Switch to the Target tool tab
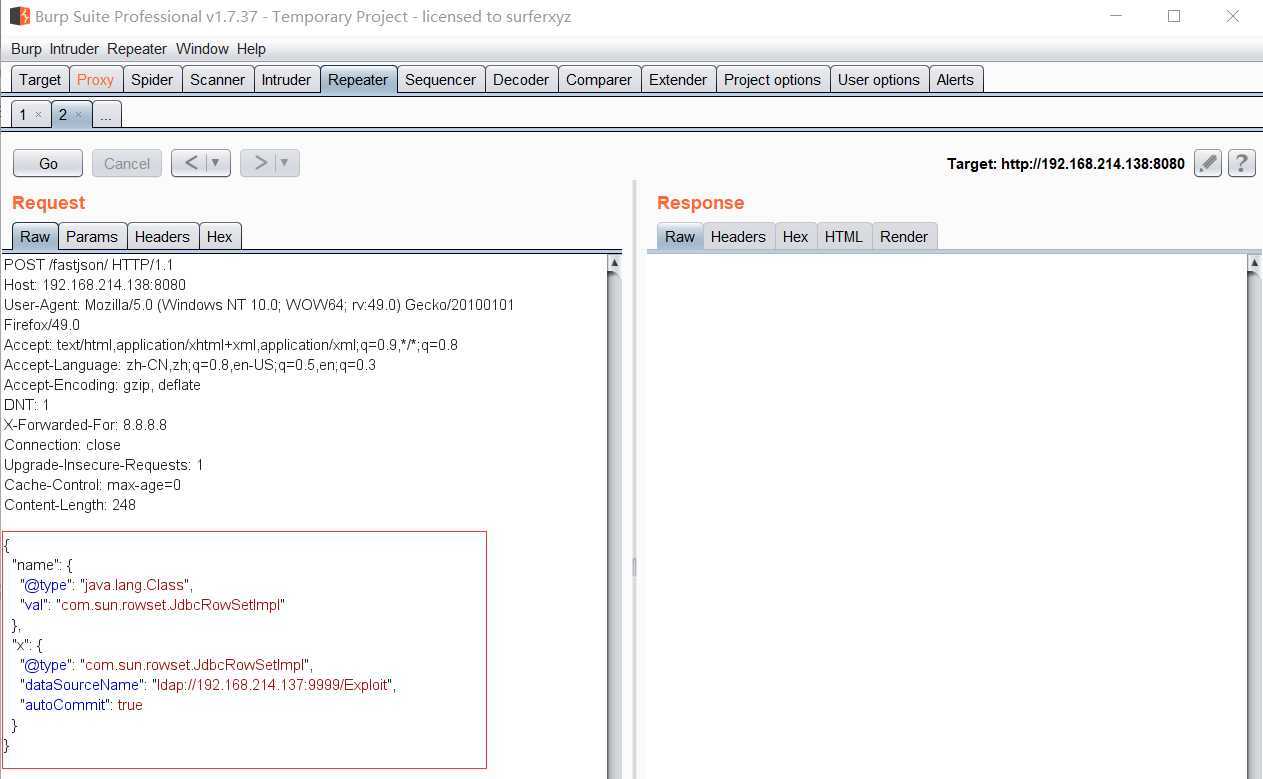The image size is (1263, 779). point(40,80)
